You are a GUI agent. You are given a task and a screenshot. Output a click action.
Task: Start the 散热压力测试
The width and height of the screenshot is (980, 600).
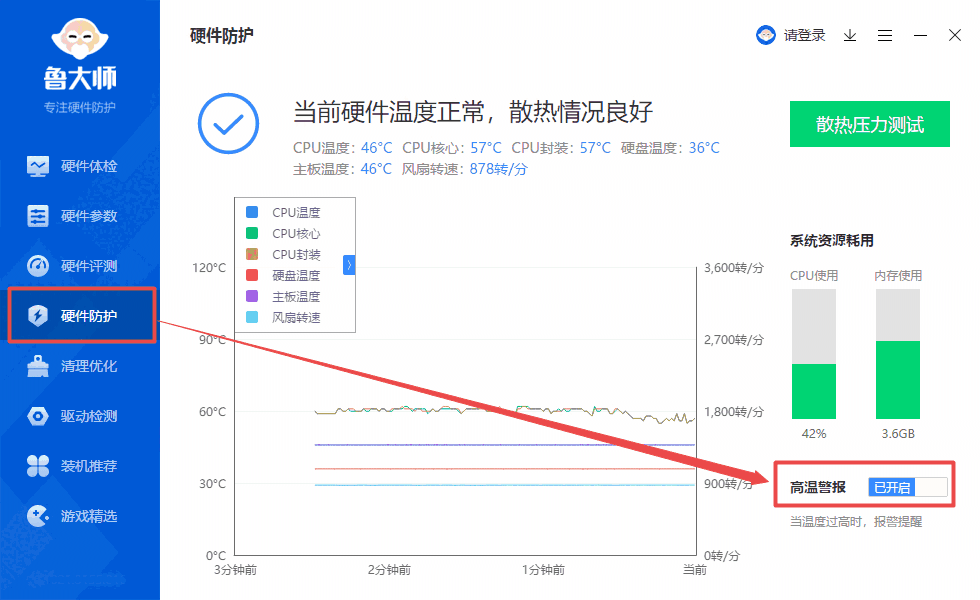coord(869,124)
